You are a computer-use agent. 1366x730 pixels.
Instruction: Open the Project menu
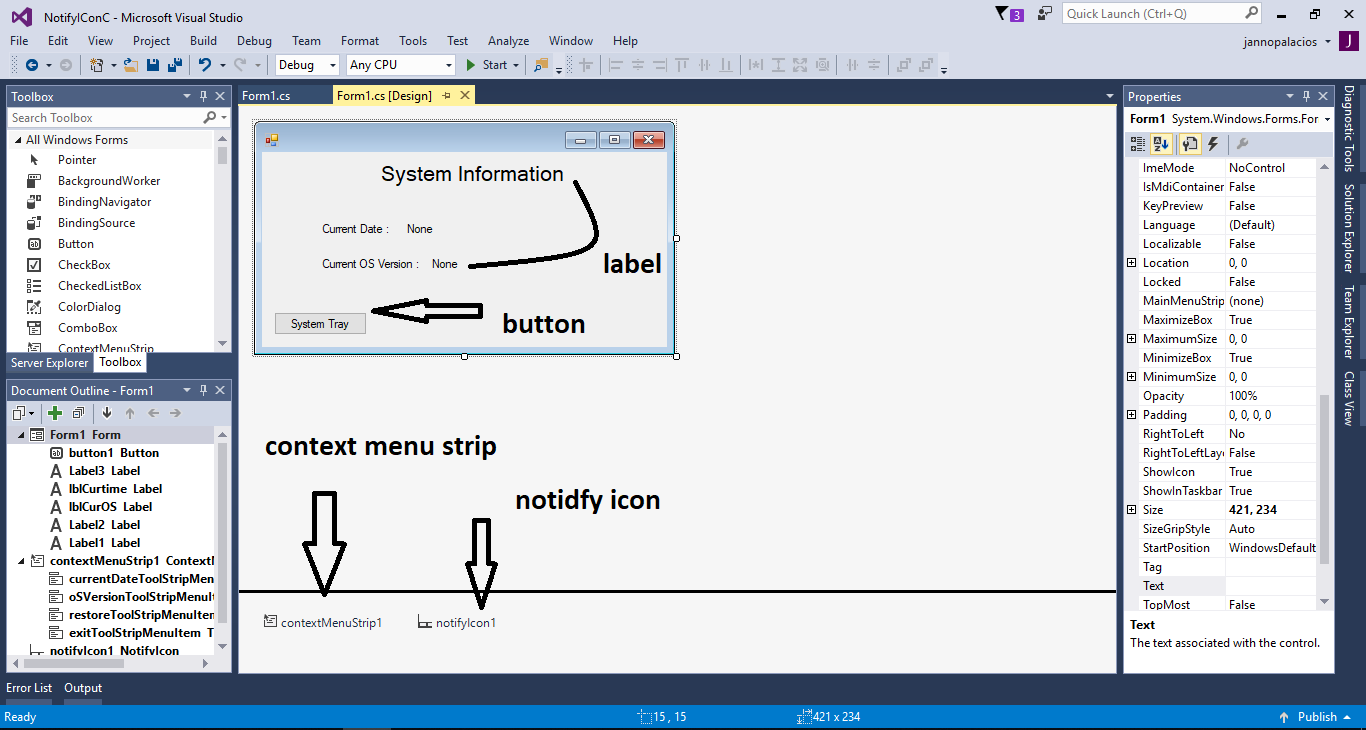tap(151, 41)
